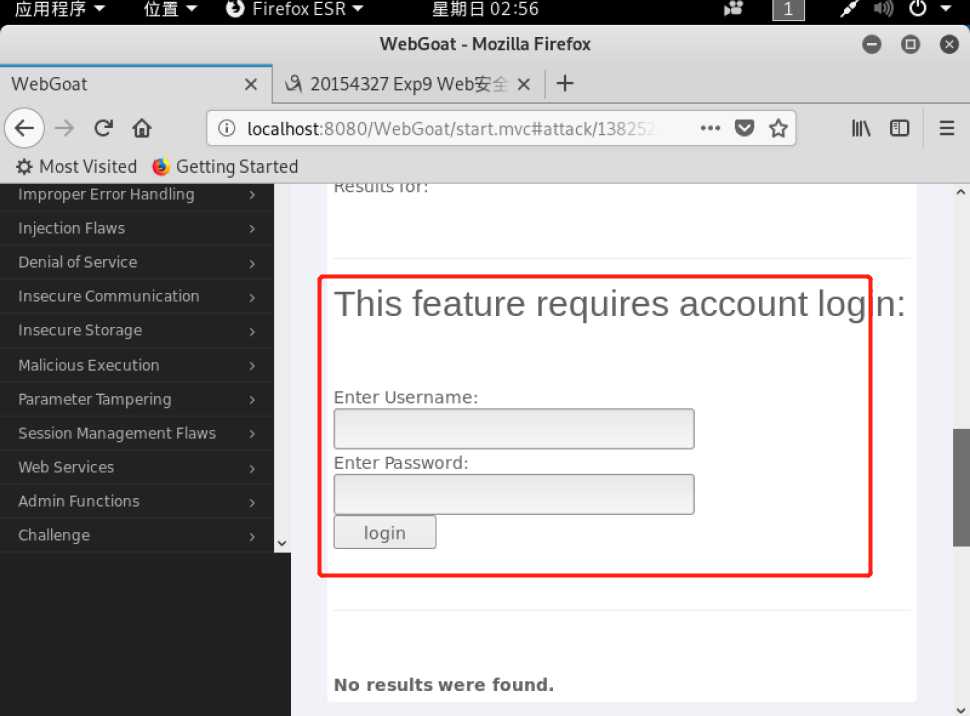Click 'This feature requires account login:' heading
The height and width of the screenshot is (716, 970).
pos(619,304)
